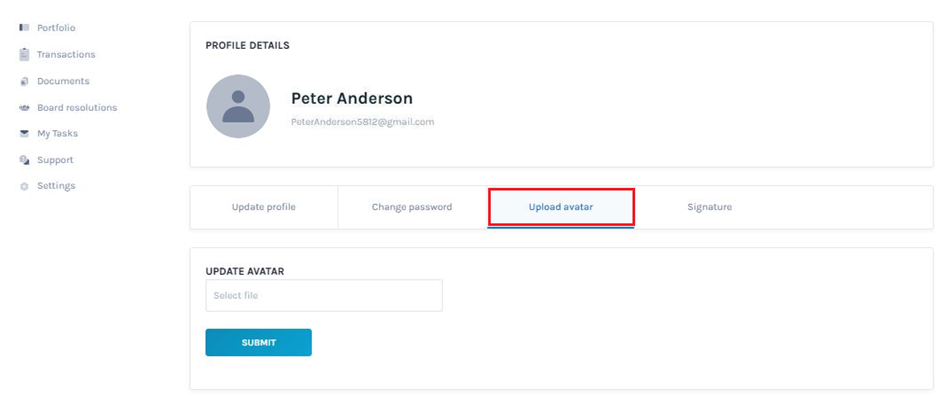939x397 pixels.
Task: Open Board resolutions text link
Action: 77,108
